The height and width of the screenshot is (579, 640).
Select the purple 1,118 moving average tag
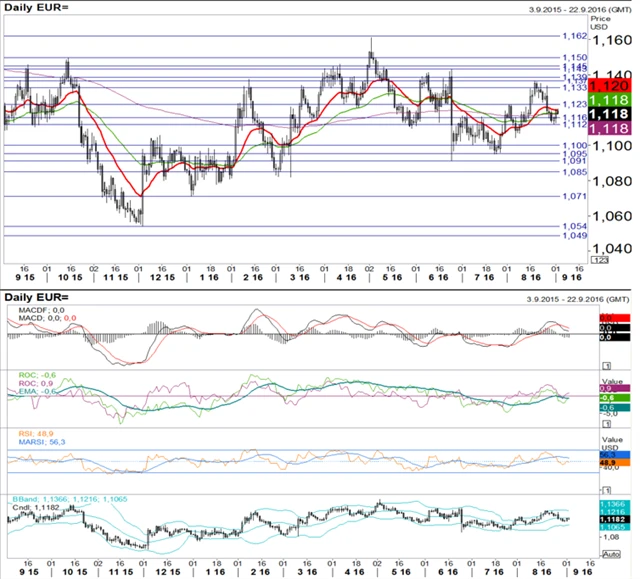tap(608, 129)
